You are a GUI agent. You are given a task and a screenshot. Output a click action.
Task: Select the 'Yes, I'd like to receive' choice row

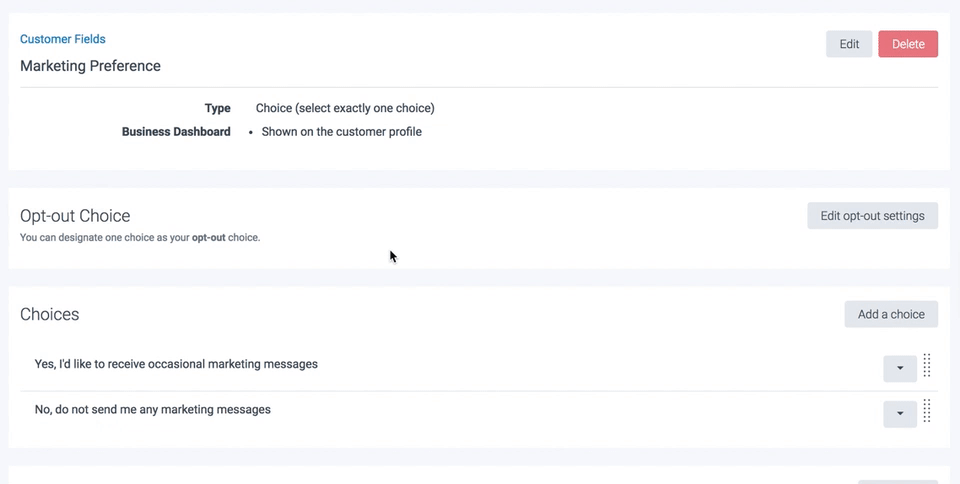click(176, 364)
